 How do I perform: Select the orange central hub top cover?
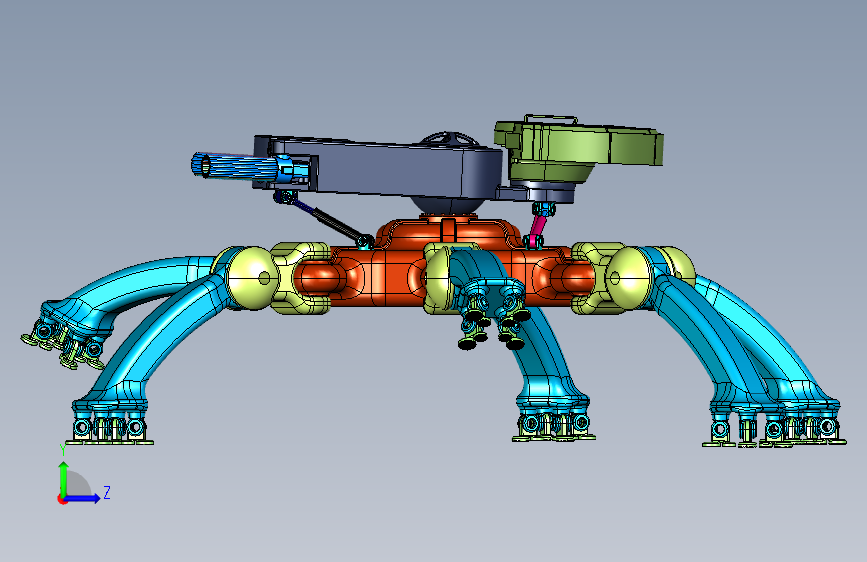click(447, 233)
